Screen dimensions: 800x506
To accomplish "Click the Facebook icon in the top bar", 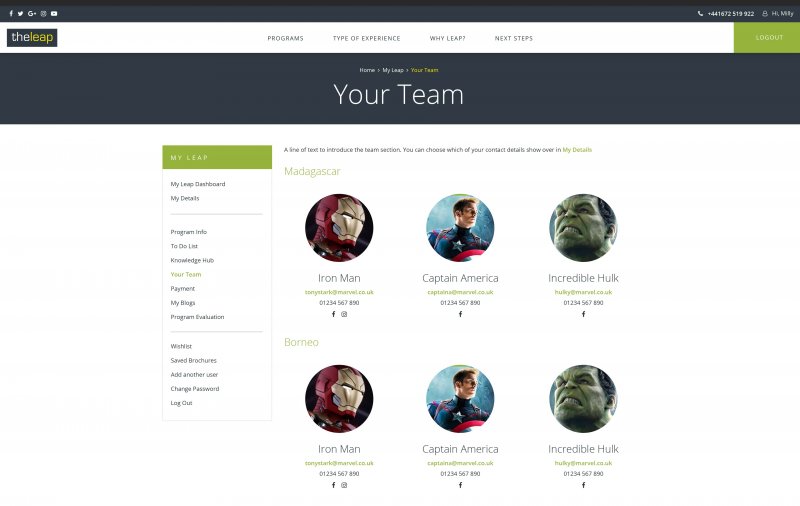I will click(x=11, y=14).
